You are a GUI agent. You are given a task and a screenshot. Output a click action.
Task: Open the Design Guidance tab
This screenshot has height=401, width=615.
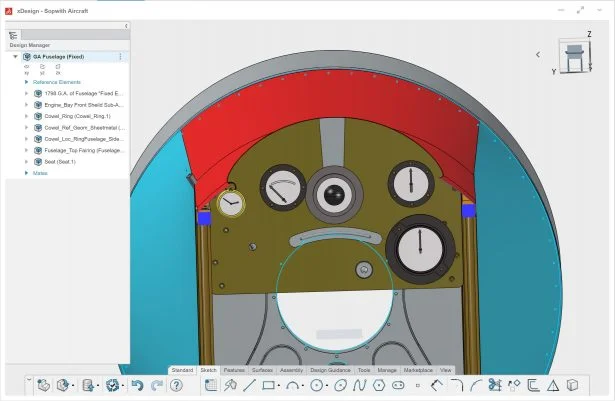[330, 370]
